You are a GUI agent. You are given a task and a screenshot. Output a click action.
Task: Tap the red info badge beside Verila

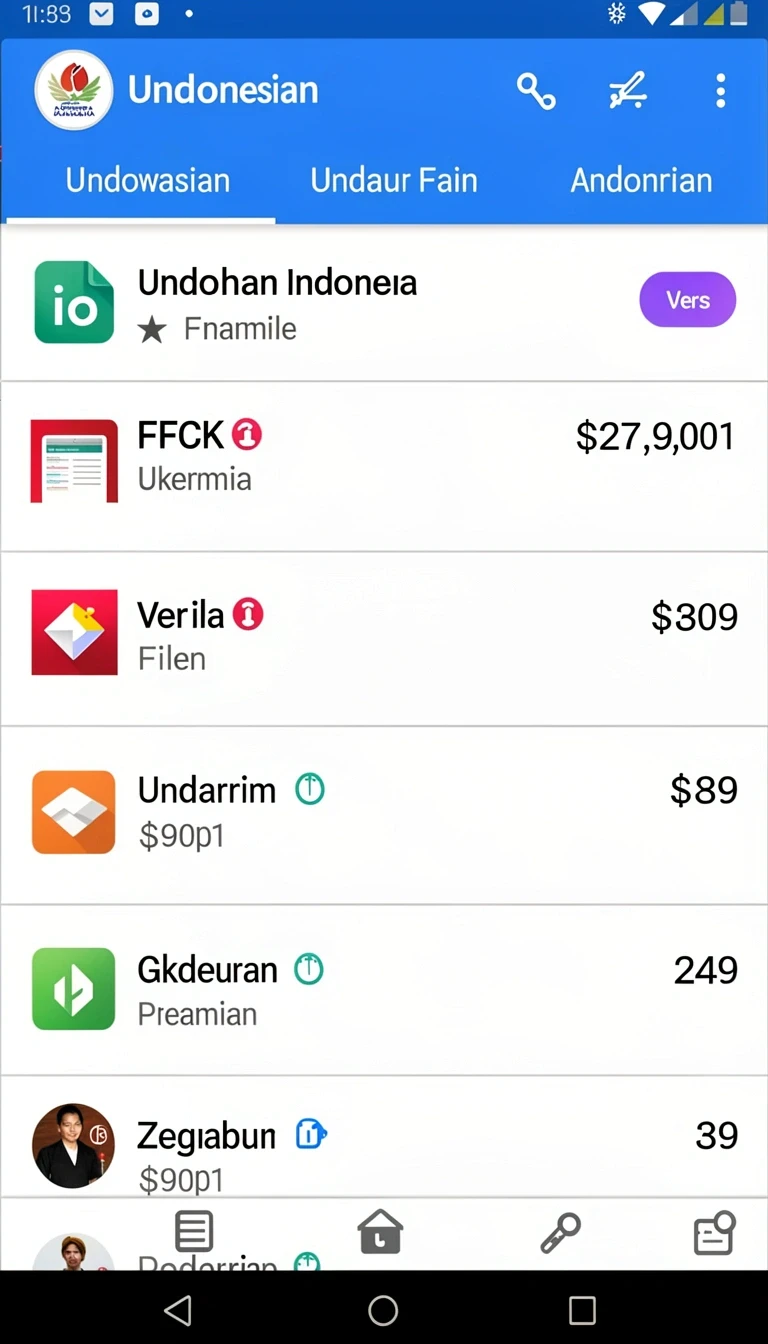(x=248, y=614)
